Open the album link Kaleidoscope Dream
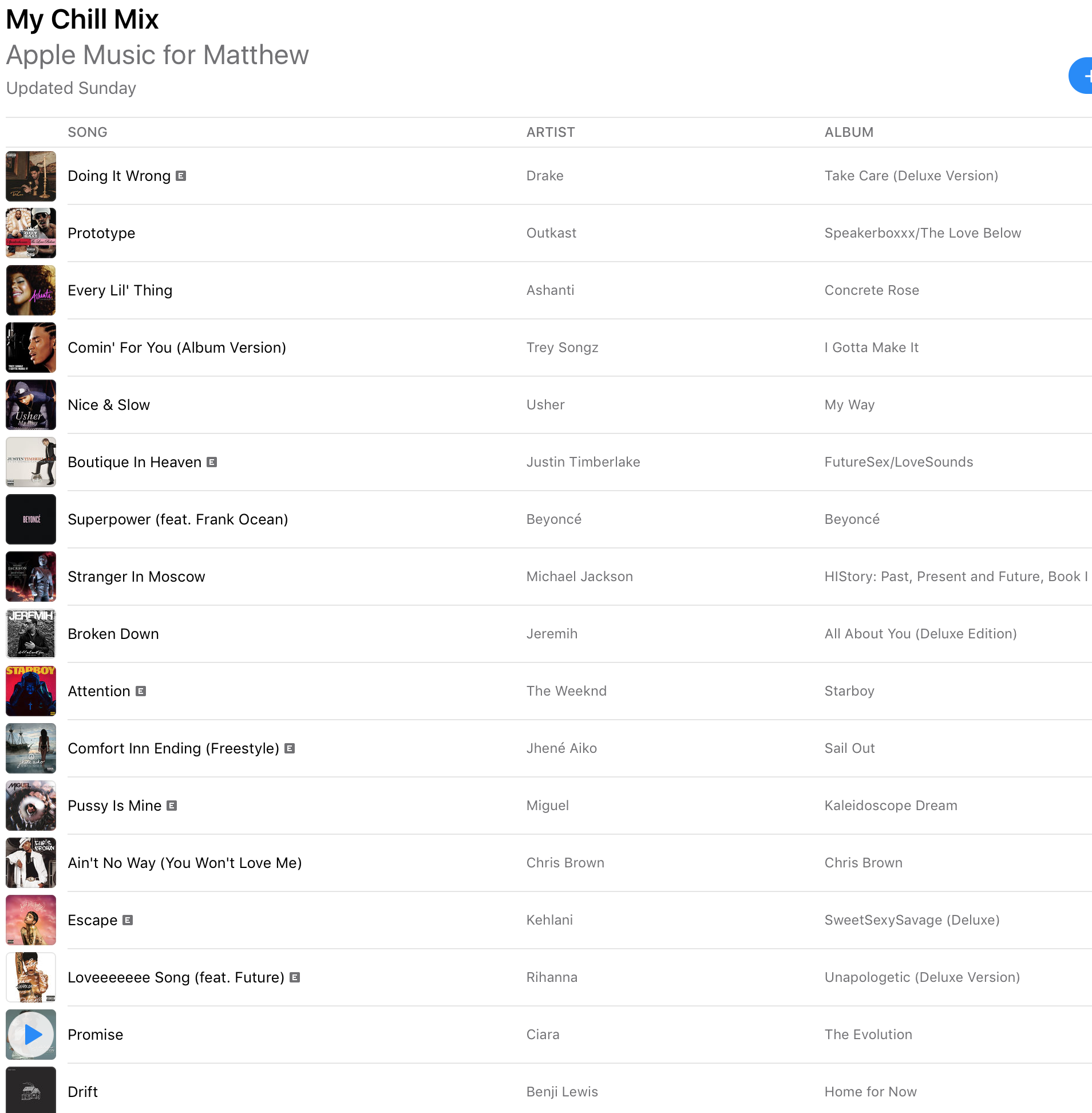The image size is (1092, 1113). [891, 805]
